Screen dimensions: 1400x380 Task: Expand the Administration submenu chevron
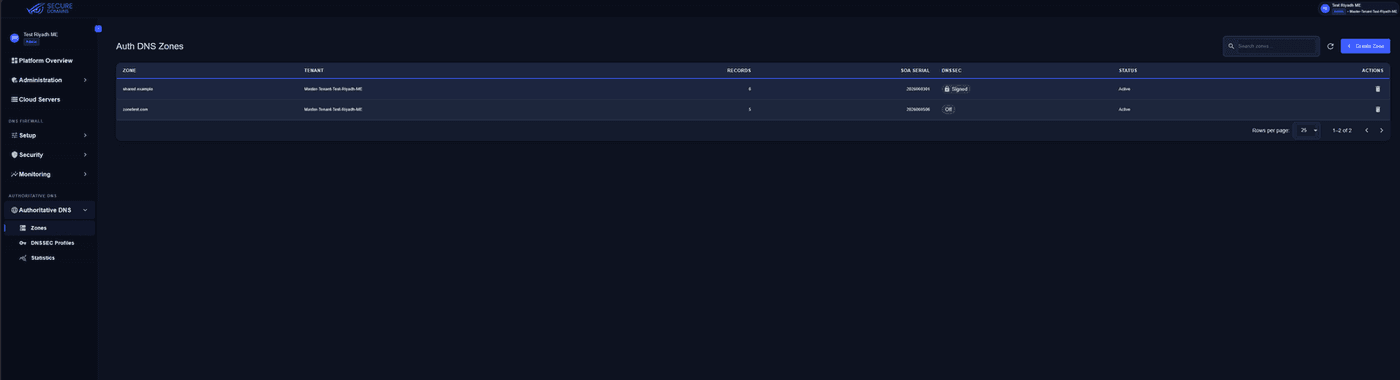click(85, 80)
